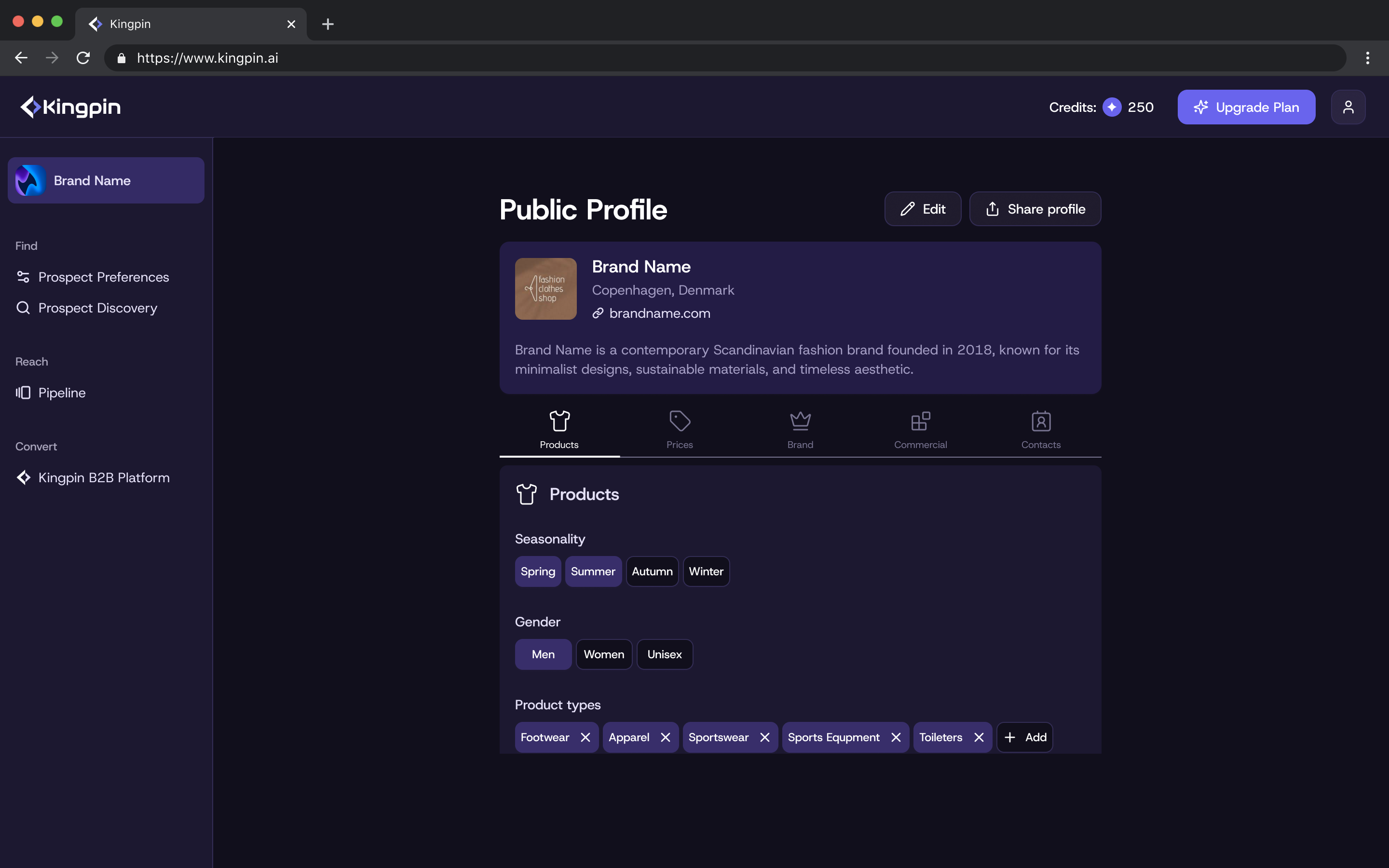Go back in browser history

(21, 58)
